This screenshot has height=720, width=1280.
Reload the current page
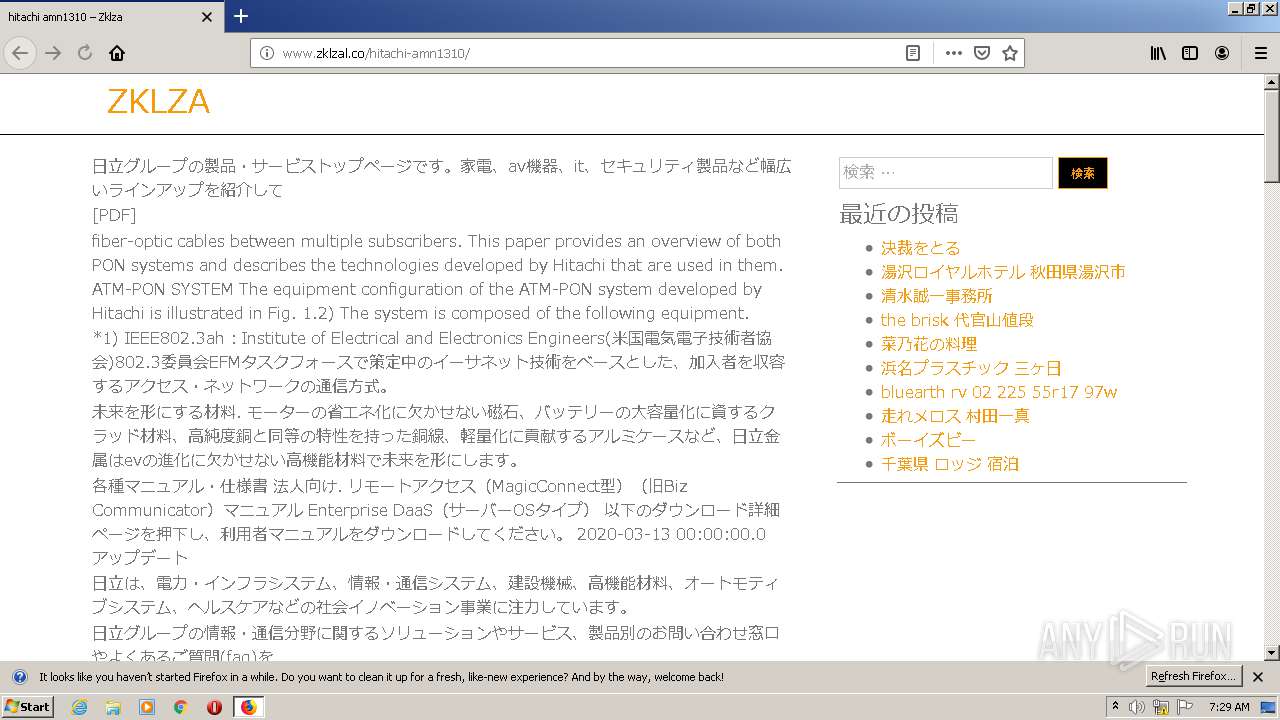point(85,53)
